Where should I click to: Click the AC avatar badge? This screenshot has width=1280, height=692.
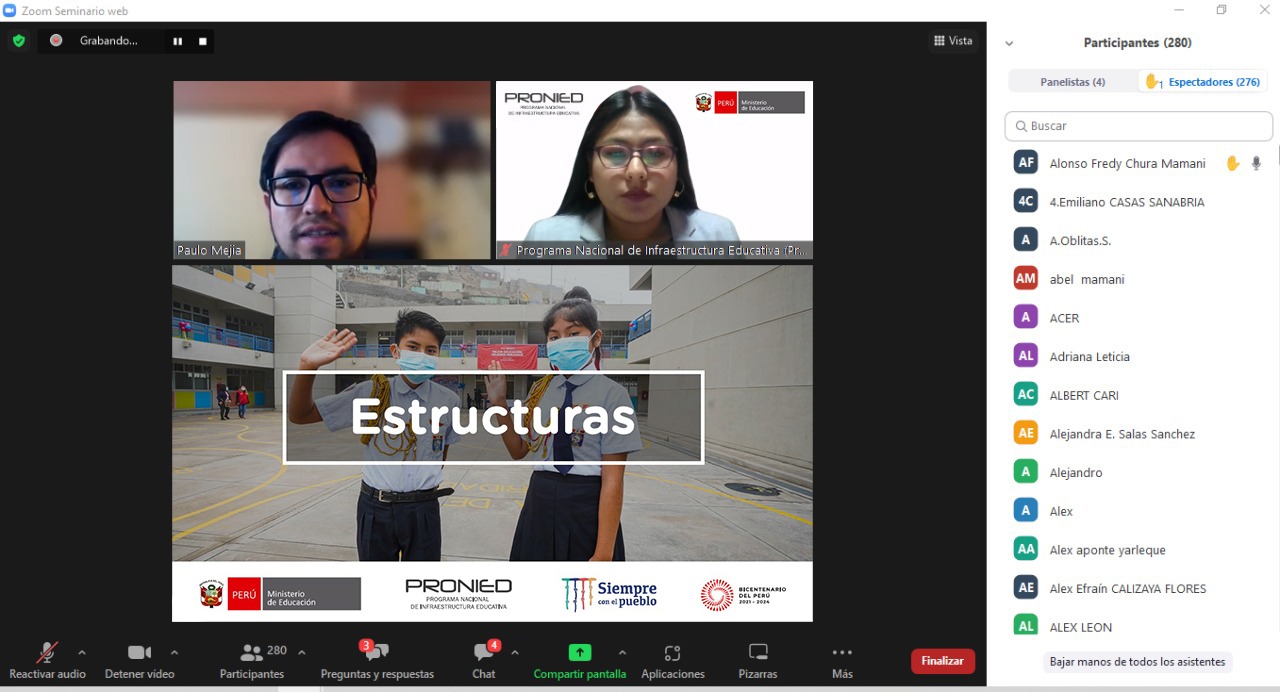coord(1026,395)
